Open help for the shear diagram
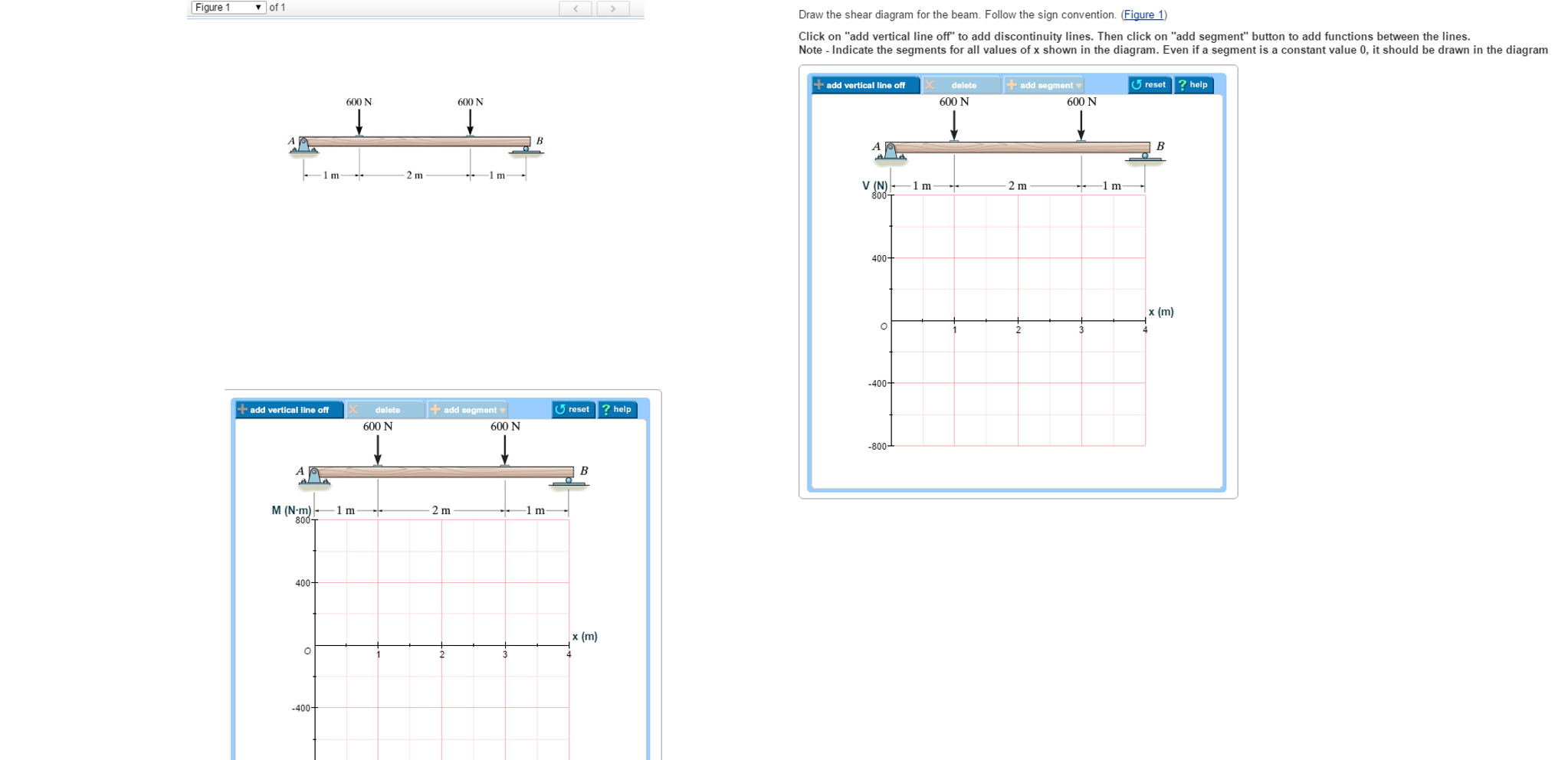Image resolution: width=1568 pixels, height=760 pixels. (x=1194, y=84)
